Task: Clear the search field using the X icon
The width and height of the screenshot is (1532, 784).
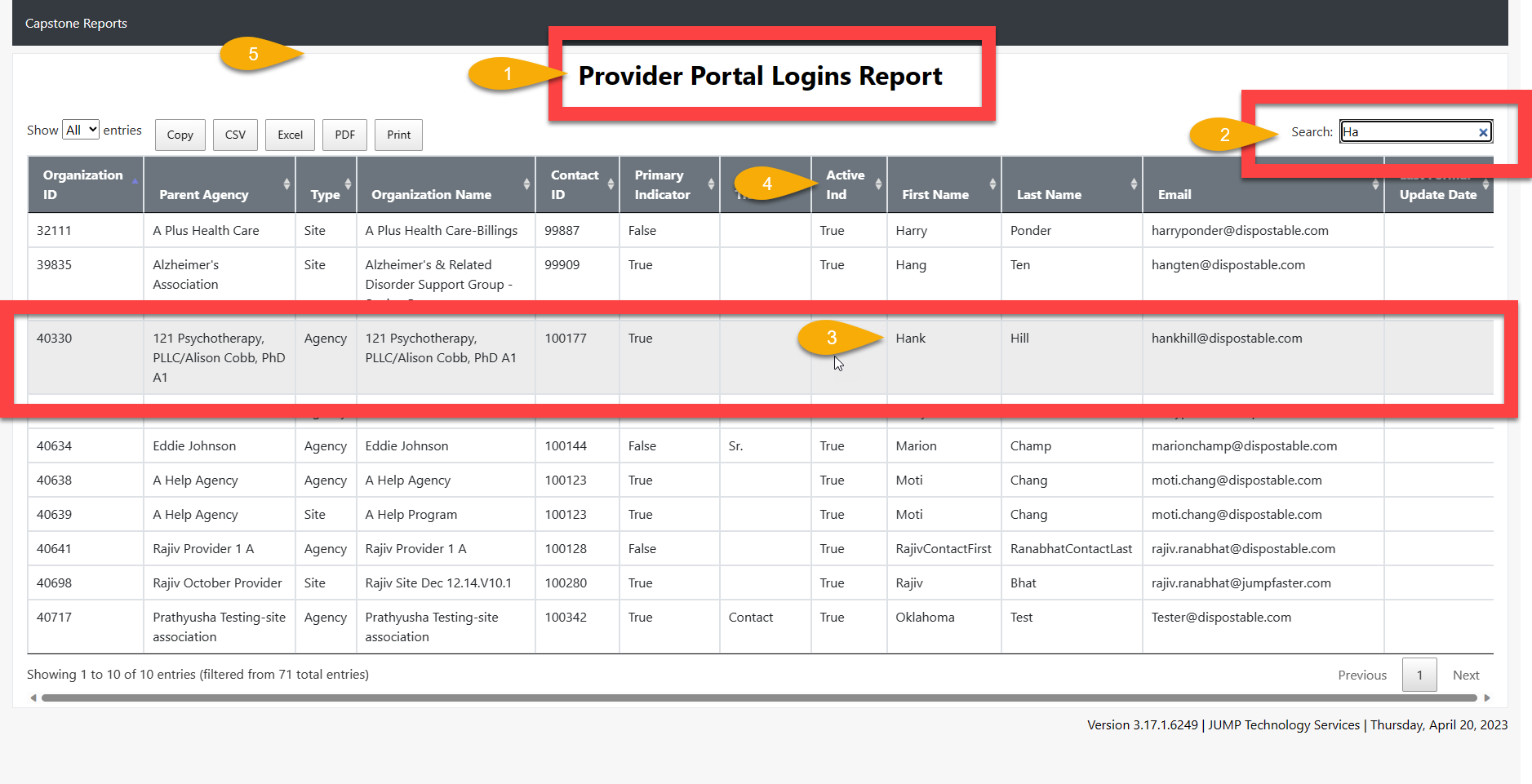Action: 1483,132
